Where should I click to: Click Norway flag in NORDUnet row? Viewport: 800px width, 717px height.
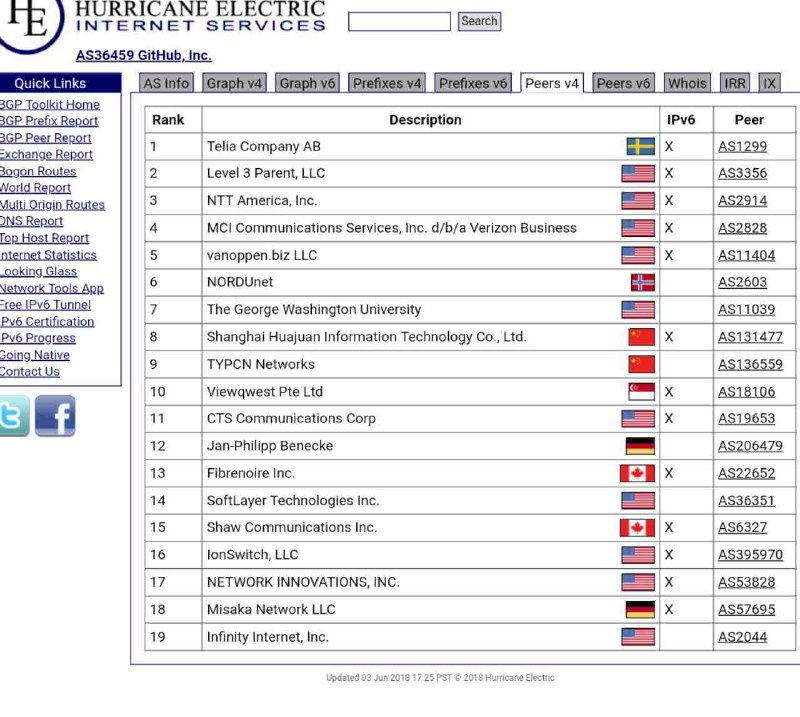(x=643, y=282)
